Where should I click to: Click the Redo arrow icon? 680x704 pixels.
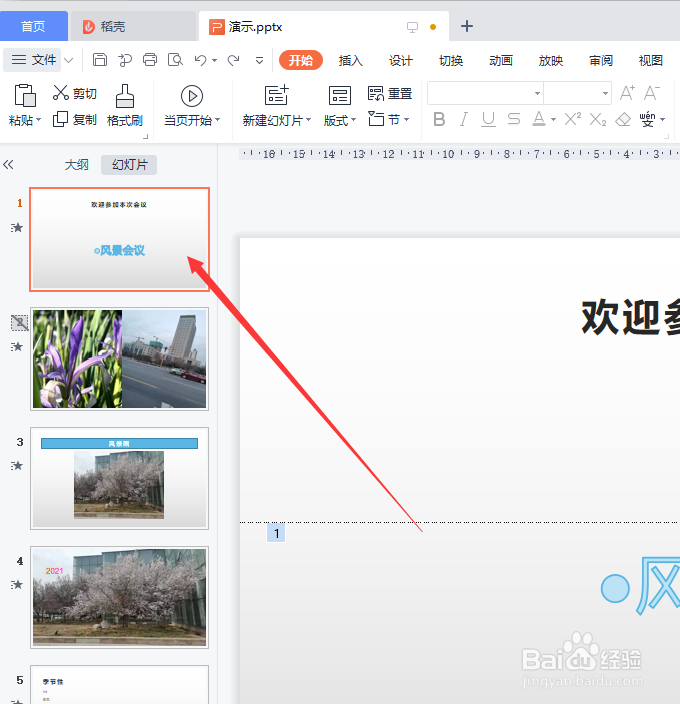click(233, 60)
